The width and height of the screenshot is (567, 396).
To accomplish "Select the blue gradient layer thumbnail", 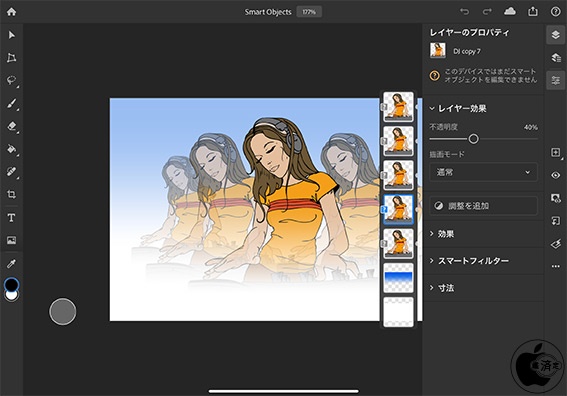I will pyautogui.click(x=398, y=278).
